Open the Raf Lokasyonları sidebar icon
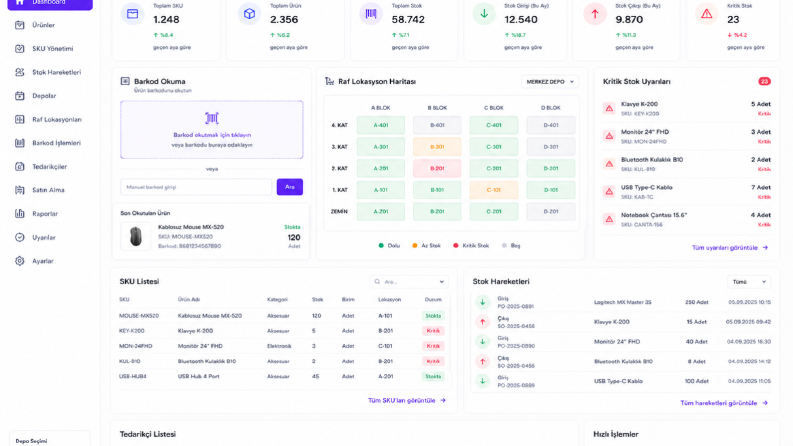Image resolution: width=793 pixels, height=446 pixels. (x=20, y=119)
